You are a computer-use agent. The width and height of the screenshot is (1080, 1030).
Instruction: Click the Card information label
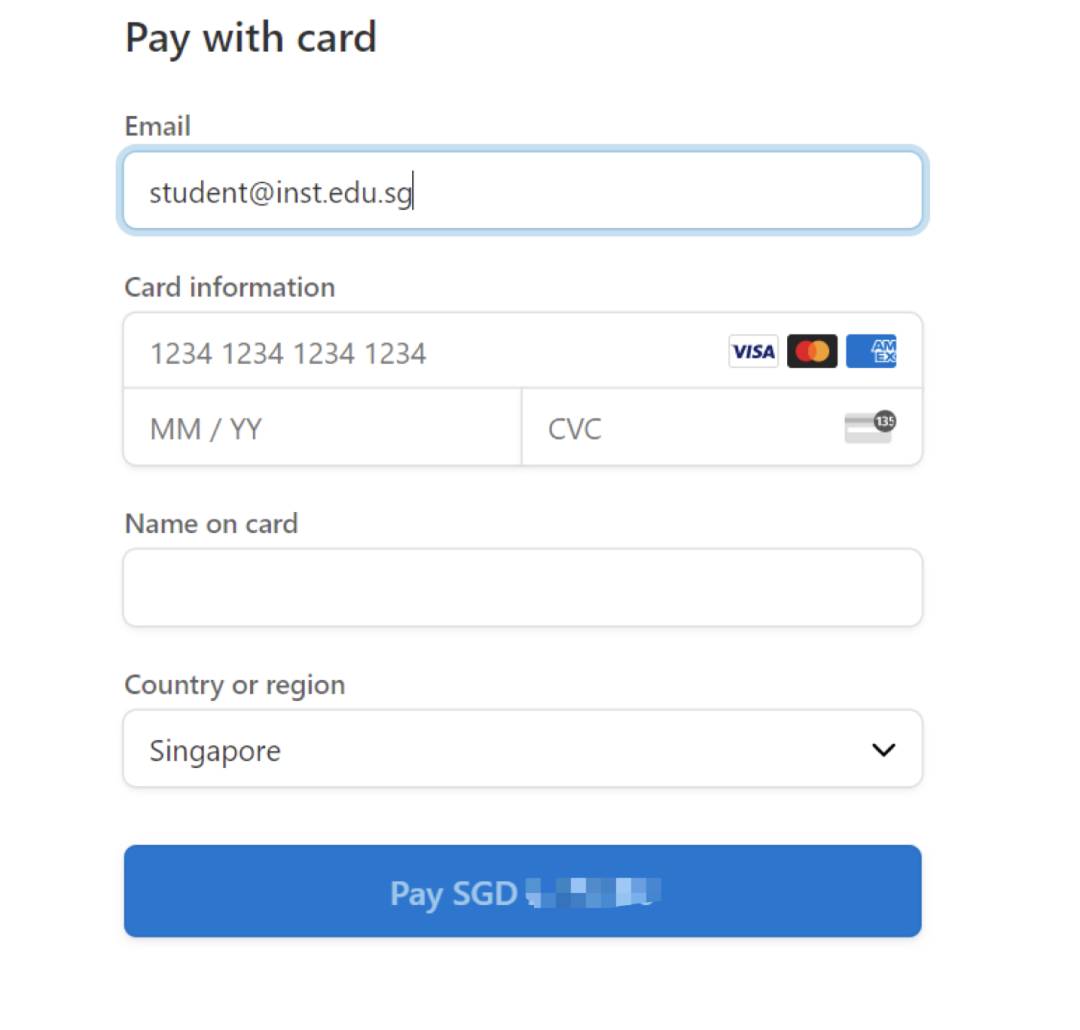click(230, 287)
